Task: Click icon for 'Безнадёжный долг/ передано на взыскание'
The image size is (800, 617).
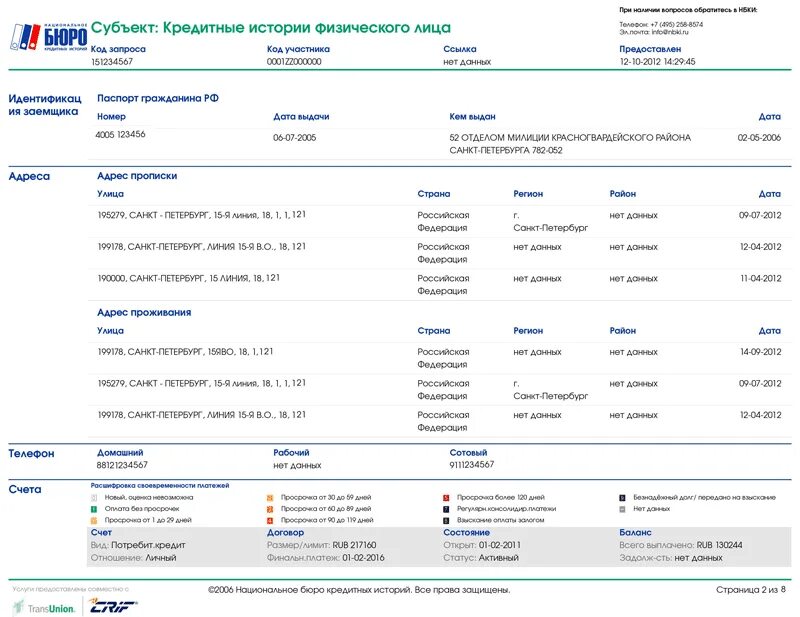Action: (x=622, y=498)
